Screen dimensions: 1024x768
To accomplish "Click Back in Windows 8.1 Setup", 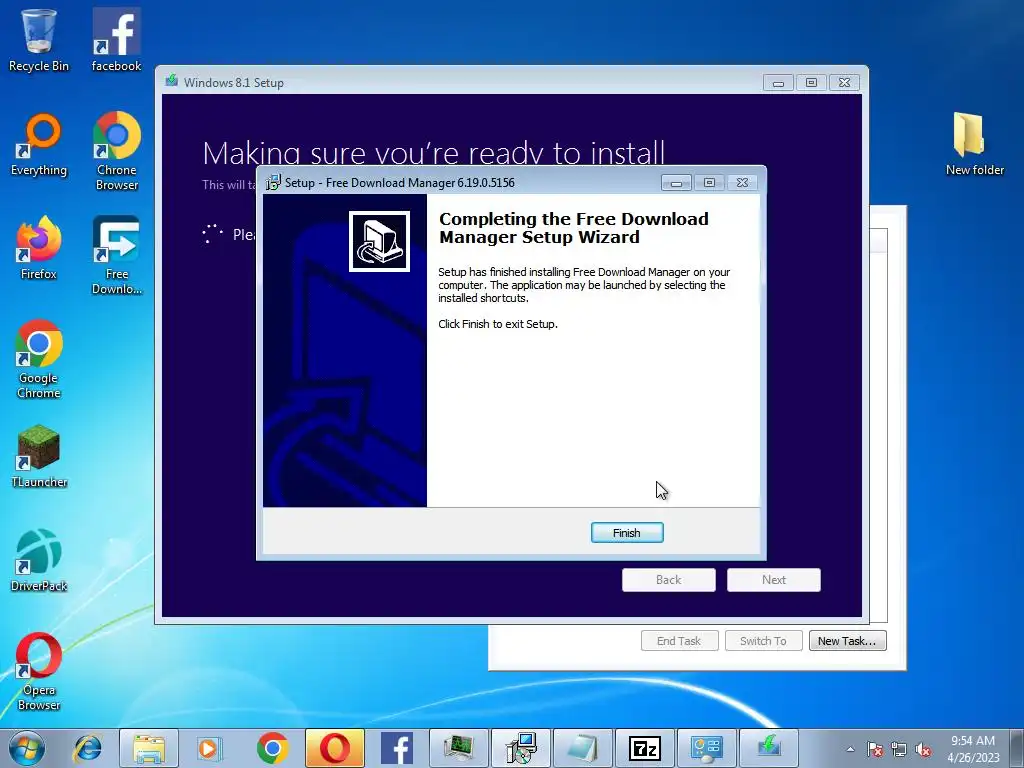I will pos(669,580).
